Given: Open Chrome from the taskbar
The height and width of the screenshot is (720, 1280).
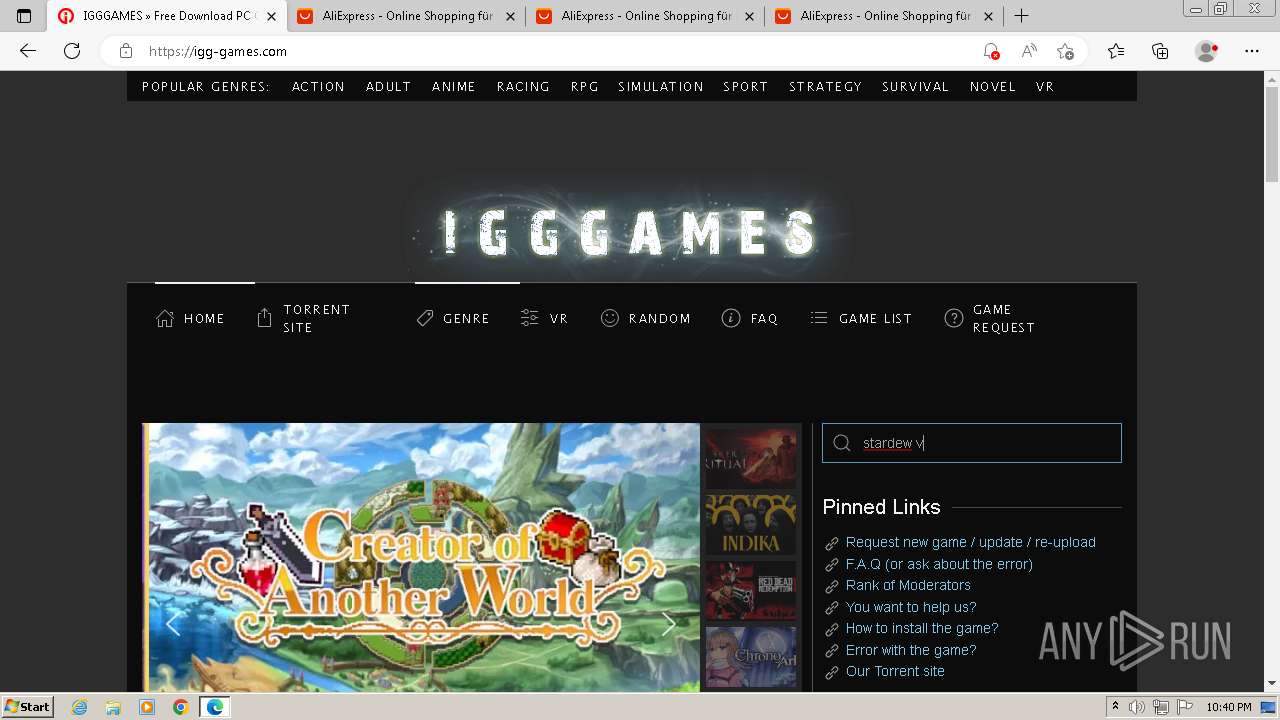Looking at the screenshot, I should [x=180, y=707].
